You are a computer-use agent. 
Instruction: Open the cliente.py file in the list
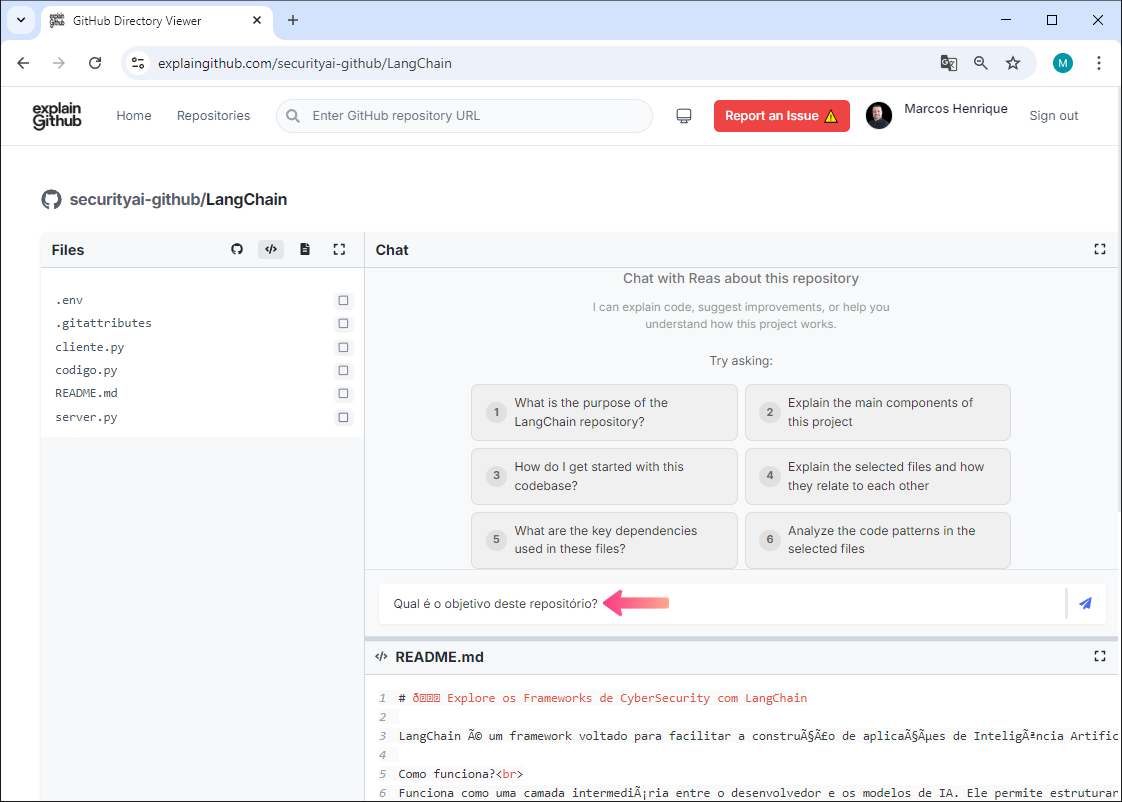[x=89, y=347]
